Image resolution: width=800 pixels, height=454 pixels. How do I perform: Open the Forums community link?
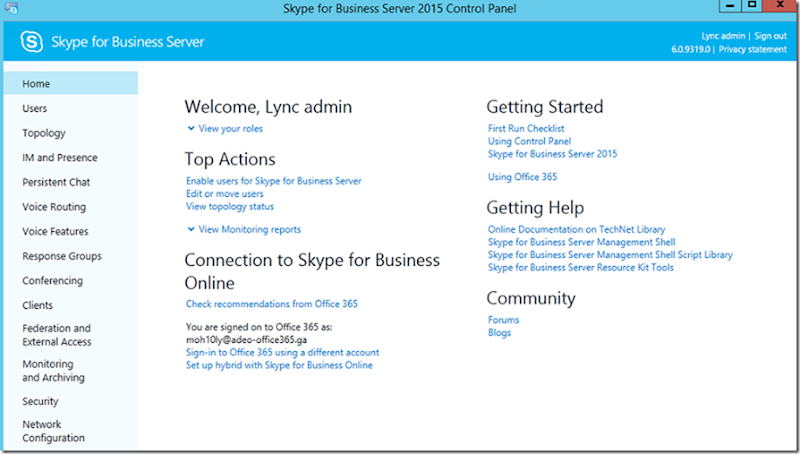503,320
